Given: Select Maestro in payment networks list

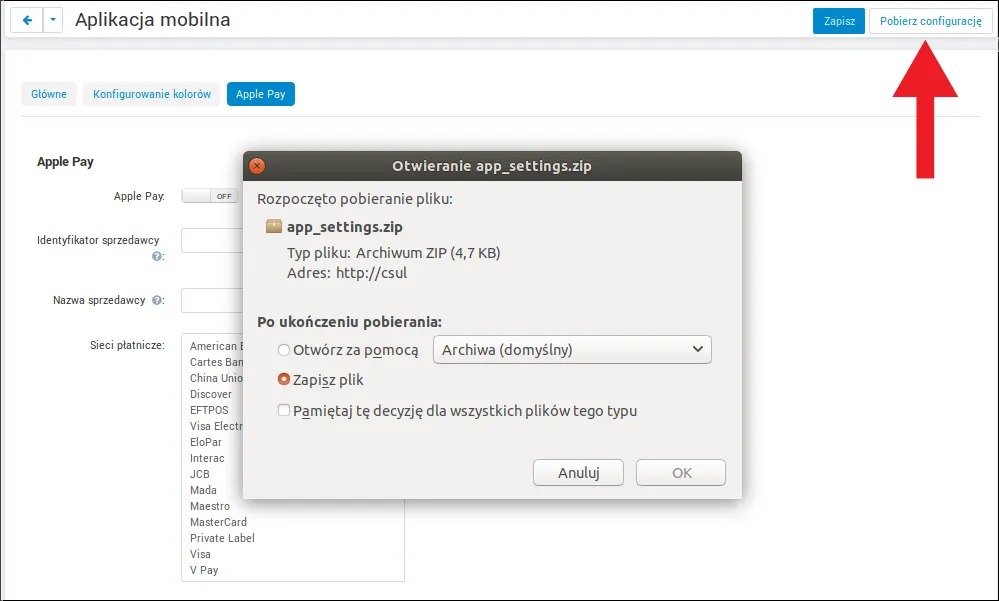Looking at the screenshot, I should click(x=210, y=505).
